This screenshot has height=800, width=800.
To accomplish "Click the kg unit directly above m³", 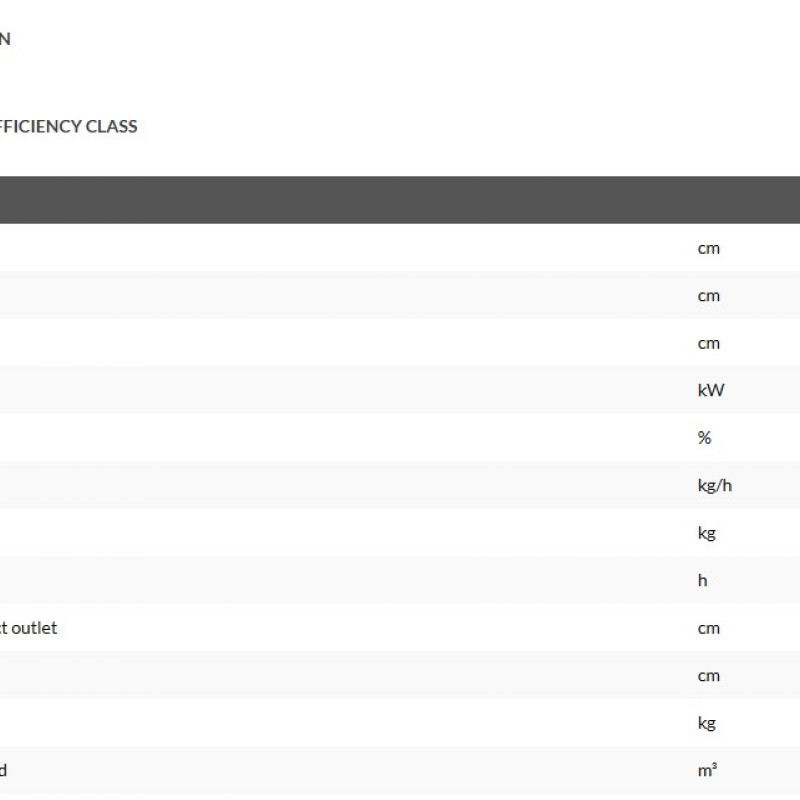I will pyautogui.click(x=707, y=723).
